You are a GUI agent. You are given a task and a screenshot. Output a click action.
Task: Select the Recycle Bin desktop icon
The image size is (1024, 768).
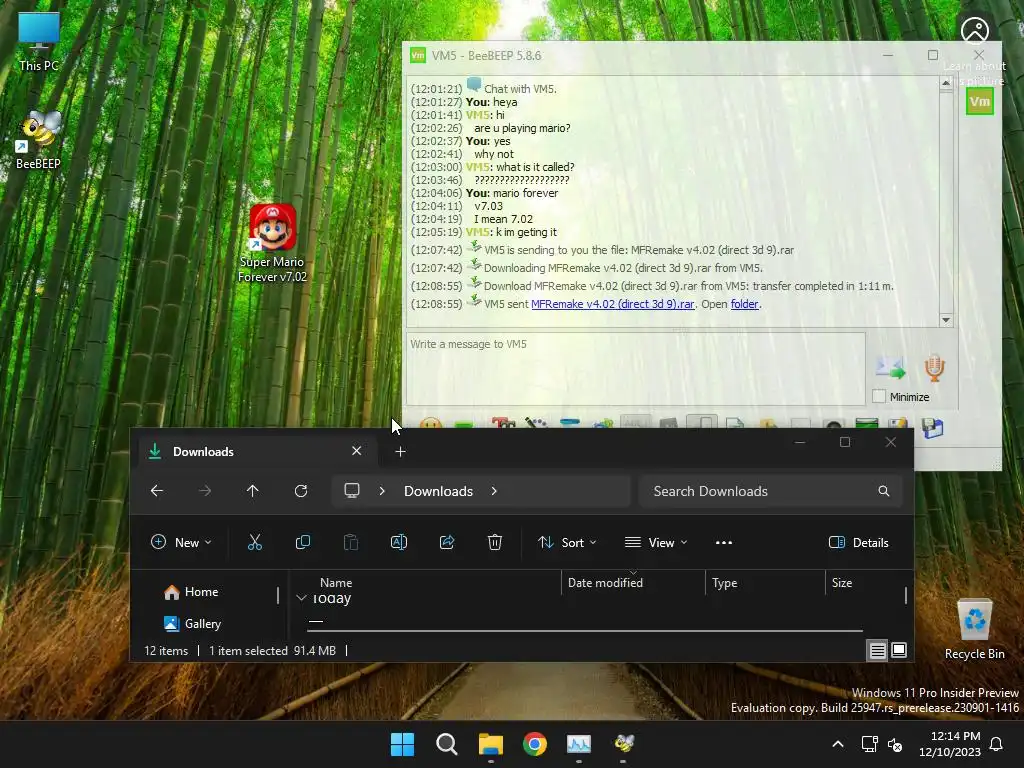click(974, 630)
